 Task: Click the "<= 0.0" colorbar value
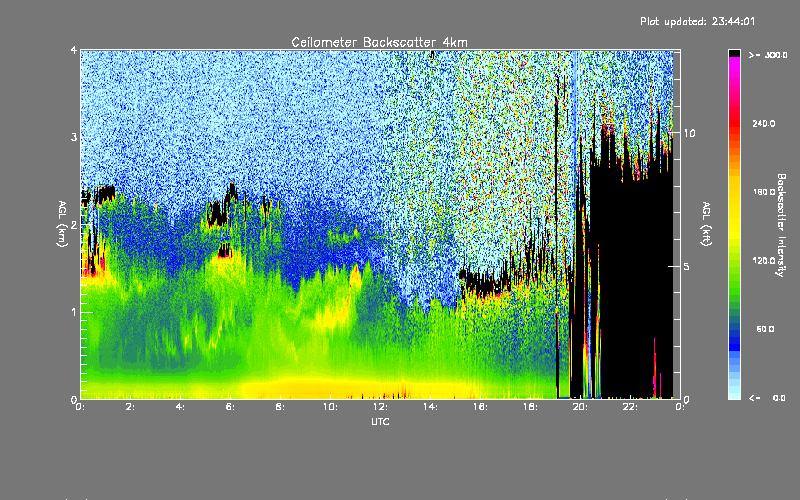pyautogui.click(x=767, y=398)
